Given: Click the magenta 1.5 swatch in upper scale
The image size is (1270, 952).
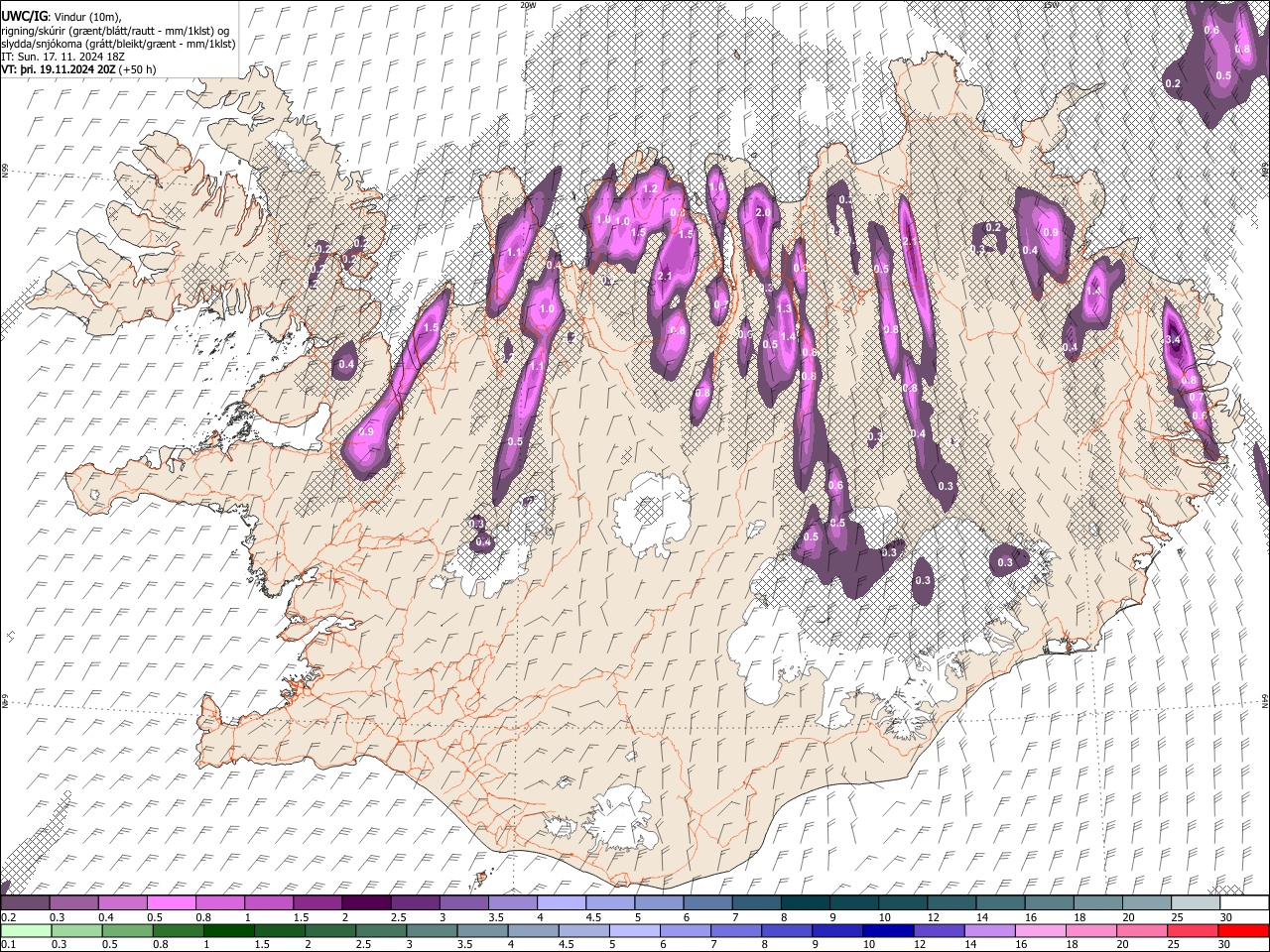Looking at the screenshot, I should [317, 902].
